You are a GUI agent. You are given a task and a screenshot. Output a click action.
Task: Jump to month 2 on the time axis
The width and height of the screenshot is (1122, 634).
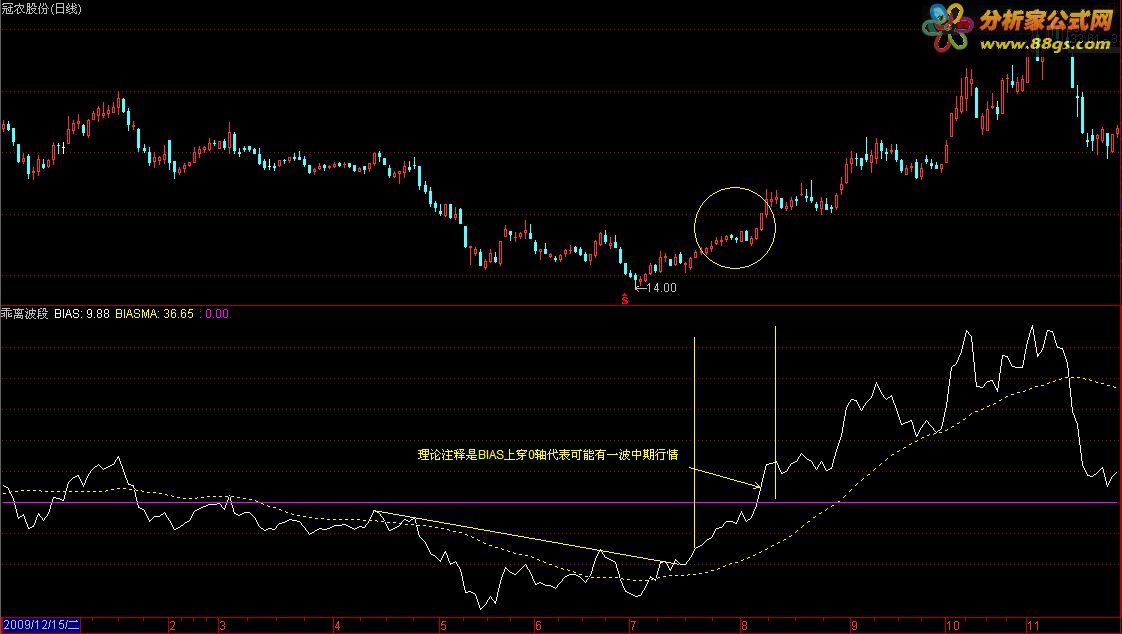172,626
